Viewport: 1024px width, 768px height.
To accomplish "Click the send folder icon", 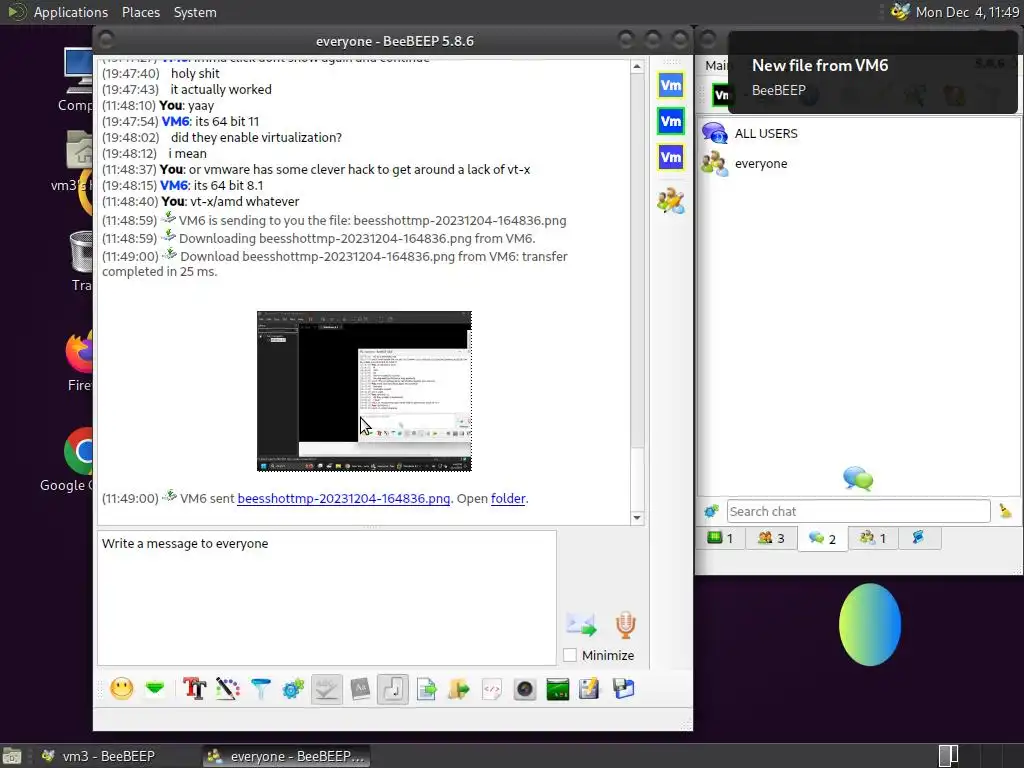I will point(459,689).
